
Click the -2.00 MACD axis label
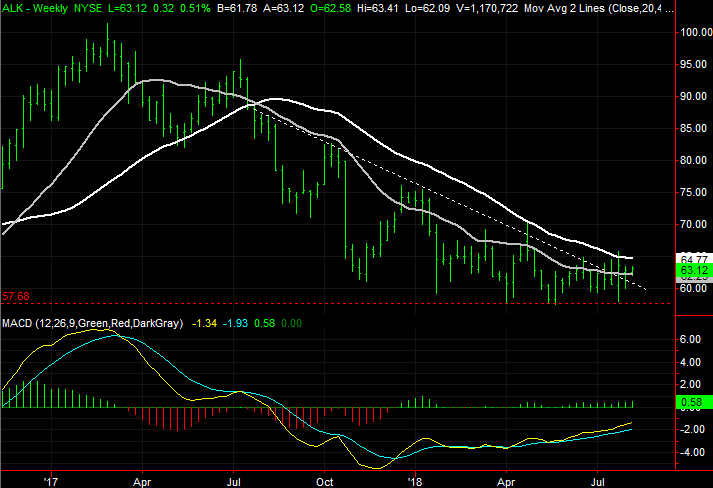tap(691, 429)
